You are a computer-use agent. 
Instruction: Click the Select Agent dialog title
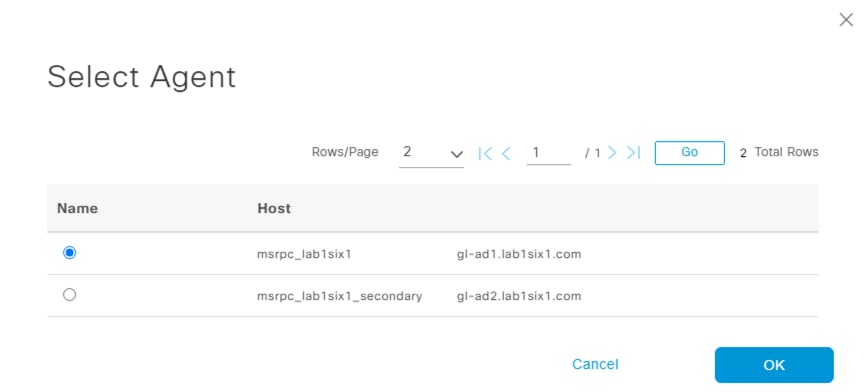click(142, 77)
